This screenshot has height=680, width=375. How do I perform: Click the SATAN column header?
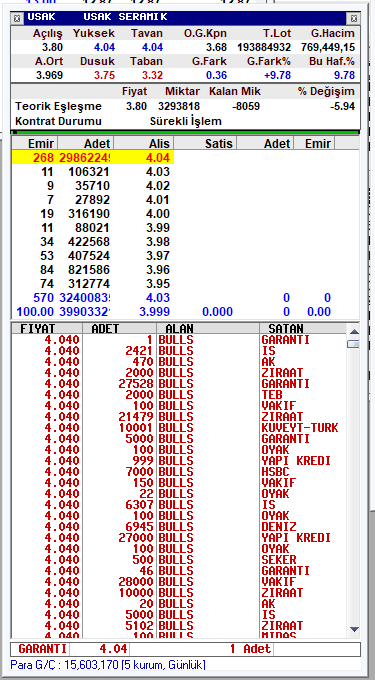[x=303, y=328]
